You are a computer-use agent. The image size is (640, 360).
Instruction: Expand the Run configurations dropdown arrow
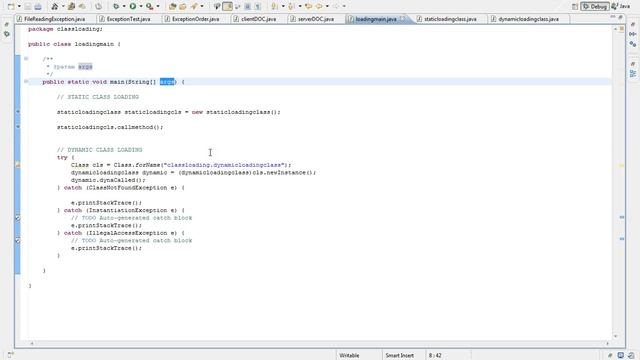tap(141, 6)
